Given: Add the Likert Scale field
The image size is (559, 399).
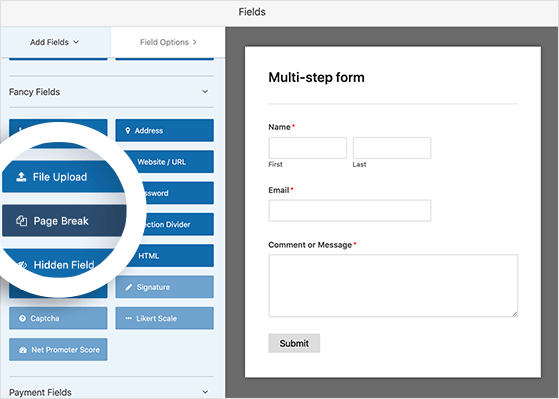Looking at the screenshot, I should click(164, 318).
